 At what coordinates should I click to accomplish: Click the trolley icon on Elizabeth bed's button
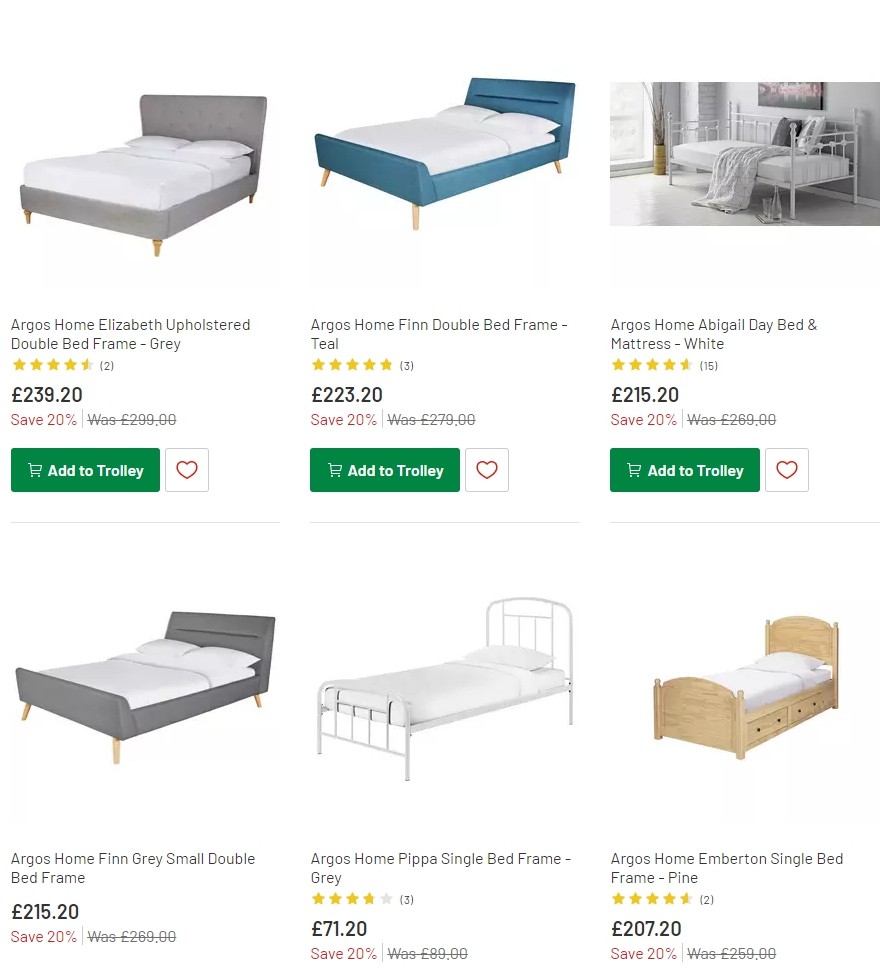point(35,470)
